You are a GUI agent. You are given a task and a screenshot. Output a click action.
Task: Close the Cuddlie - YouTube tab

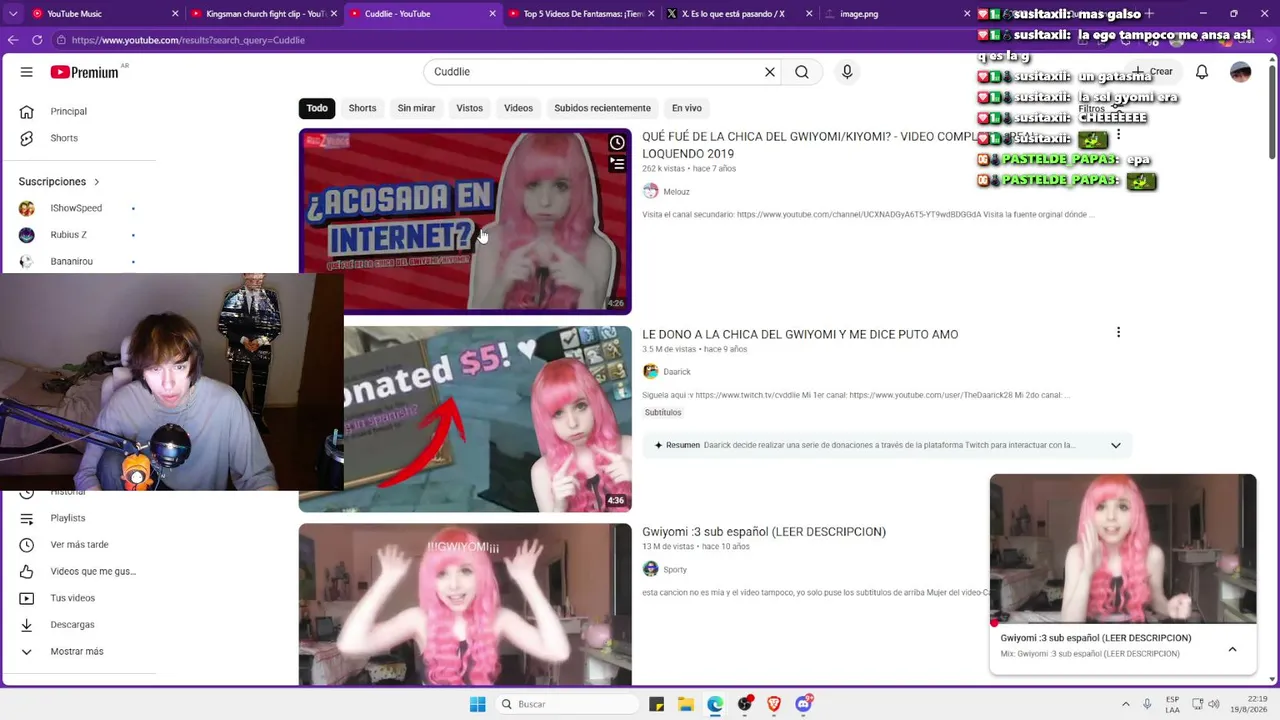click(492, 14)
